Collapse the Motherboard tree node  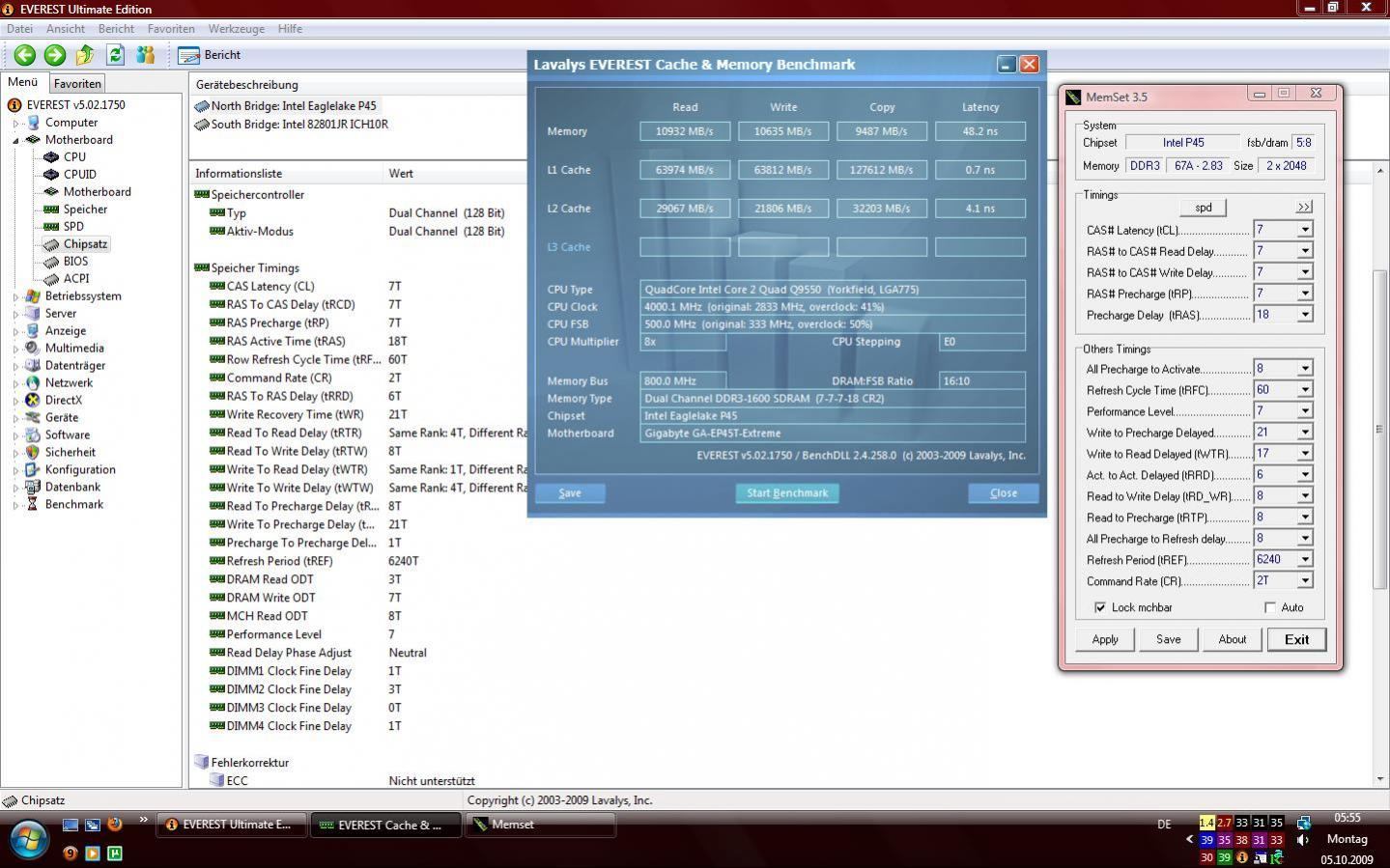pos(15,140)
